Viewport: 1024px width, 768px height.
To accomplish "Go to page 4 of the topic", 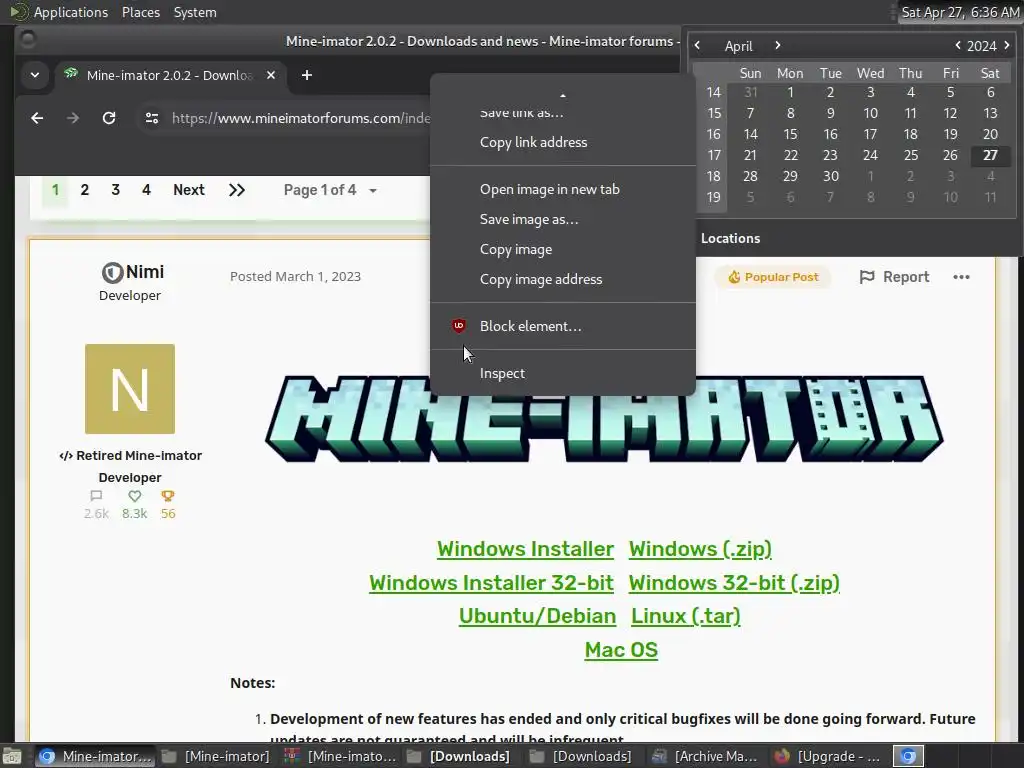I will point(146,190).
